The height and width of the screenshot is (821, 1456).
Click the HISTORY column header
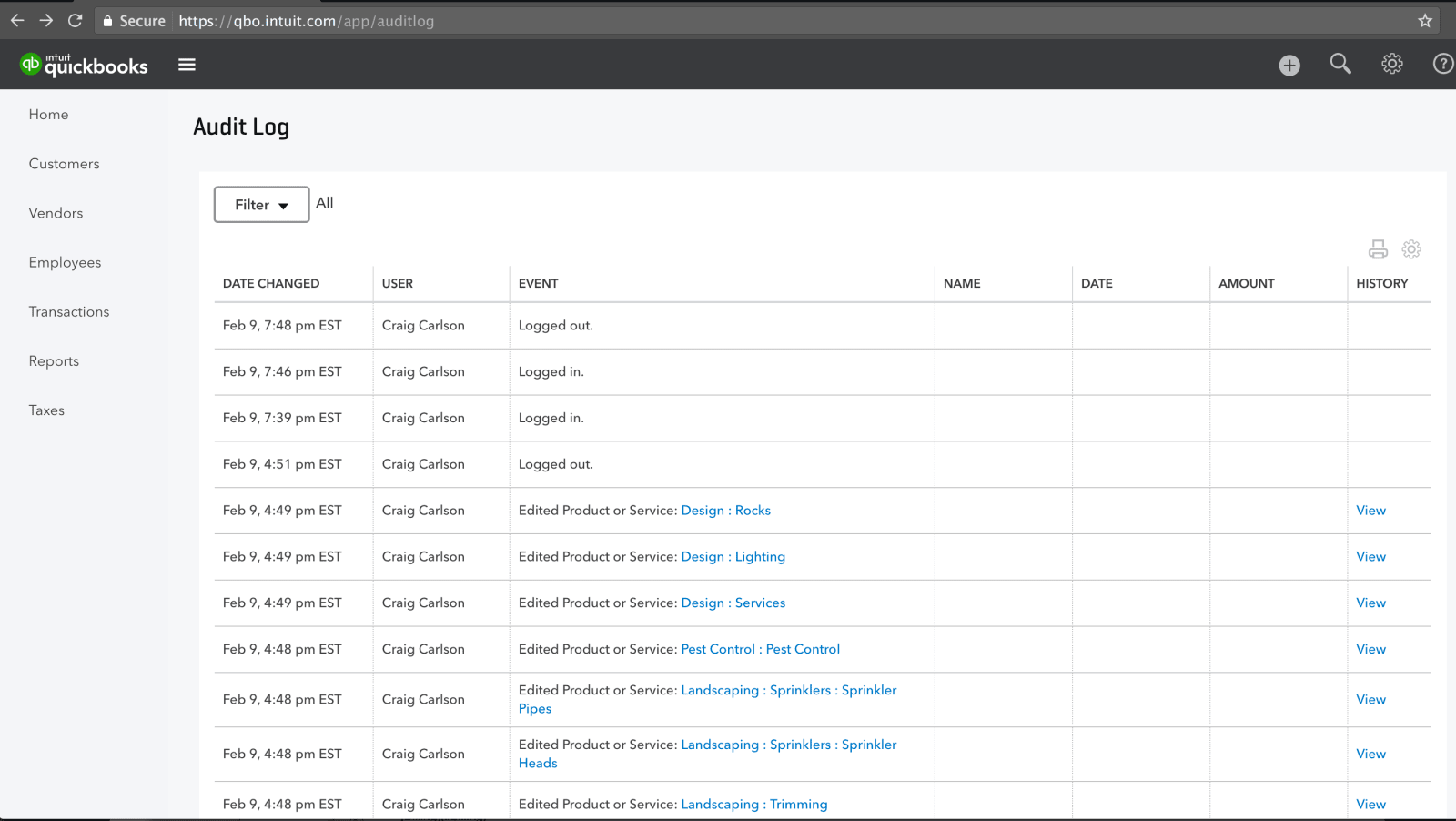click(1381, 284)
